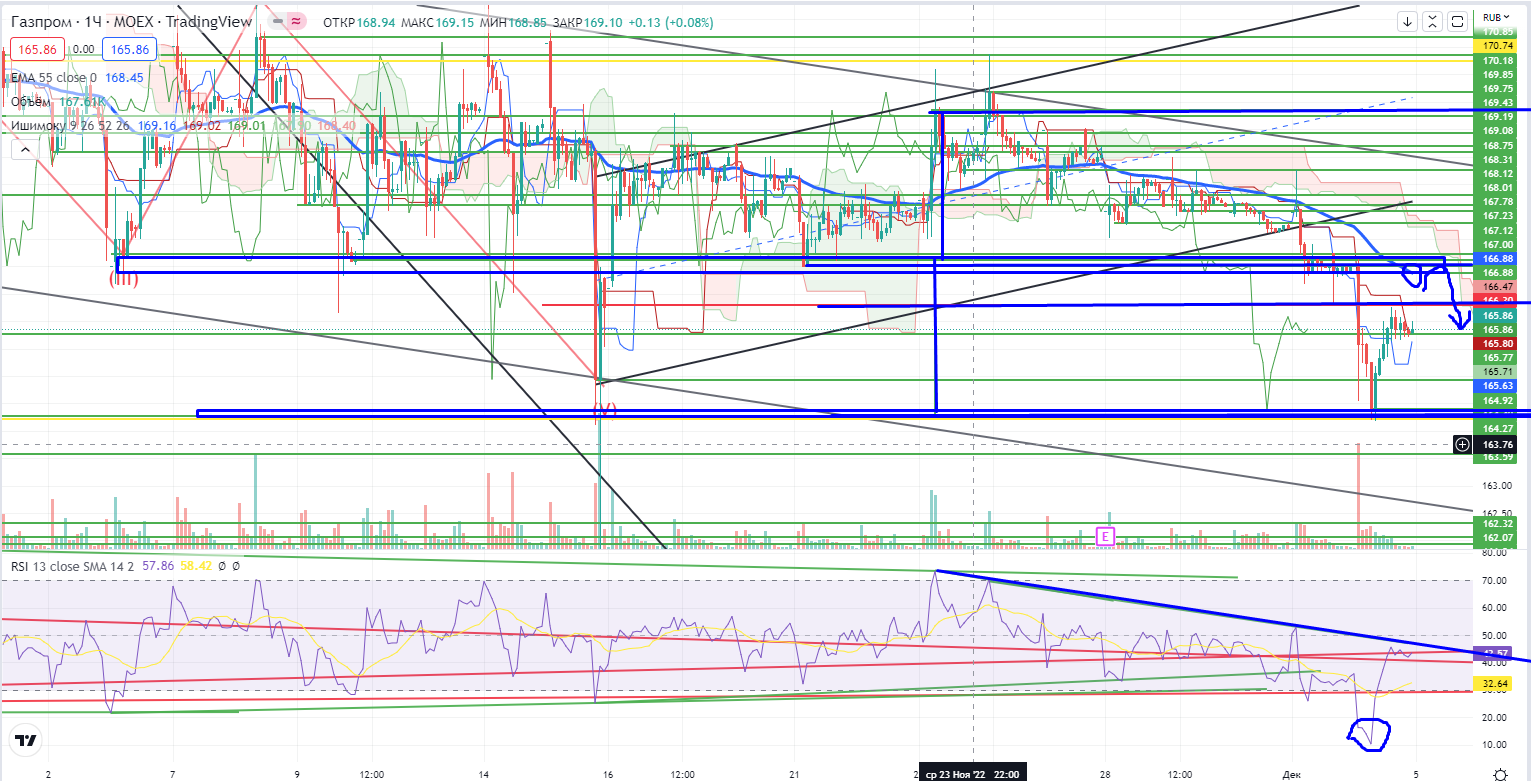The height and width of the screenshot is (781, 1531).
Task: Select the Ишимоку indicator legend
Action: [x=40, y=126]
